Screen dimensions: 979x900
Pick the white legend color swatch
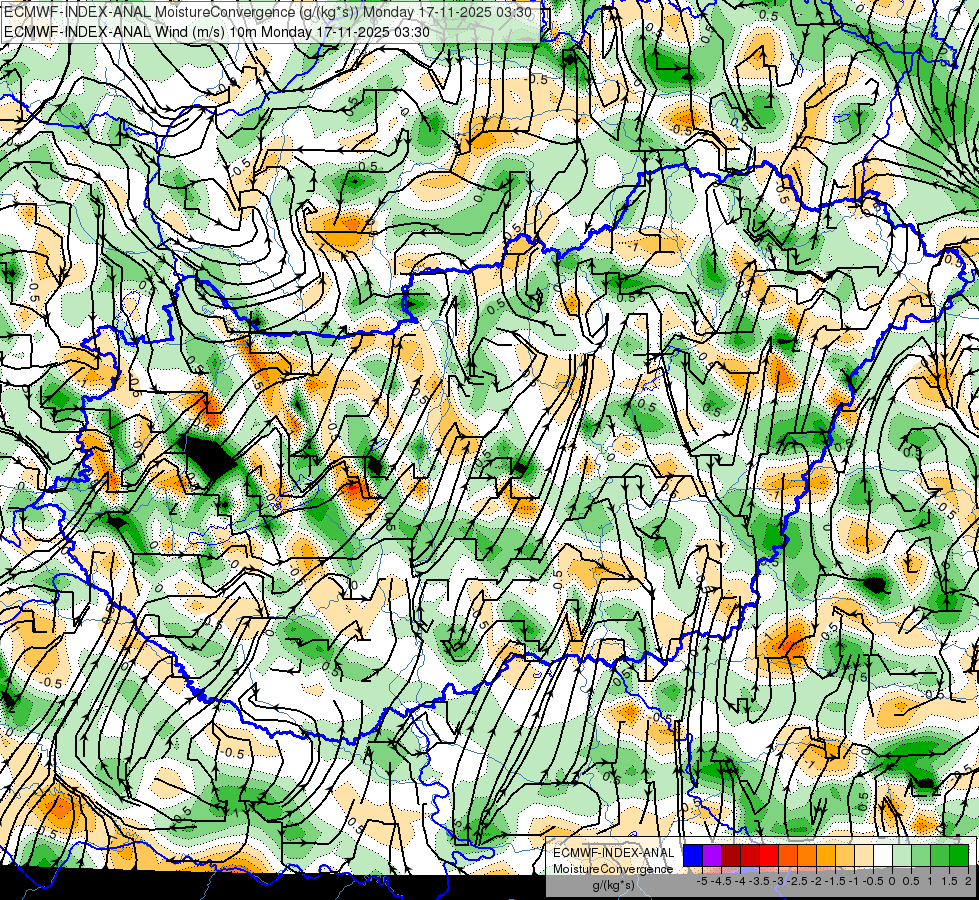coord(883,855)
